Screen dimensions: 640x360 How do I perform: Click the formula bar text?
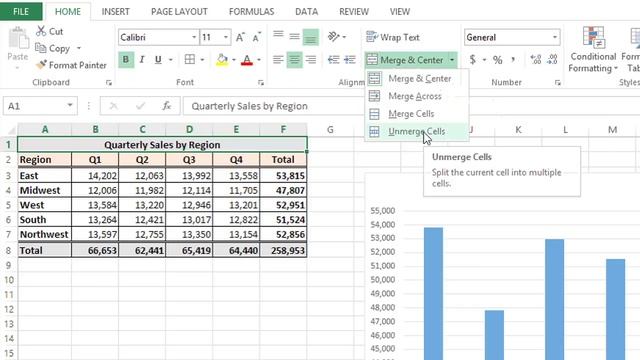(249, 106)
